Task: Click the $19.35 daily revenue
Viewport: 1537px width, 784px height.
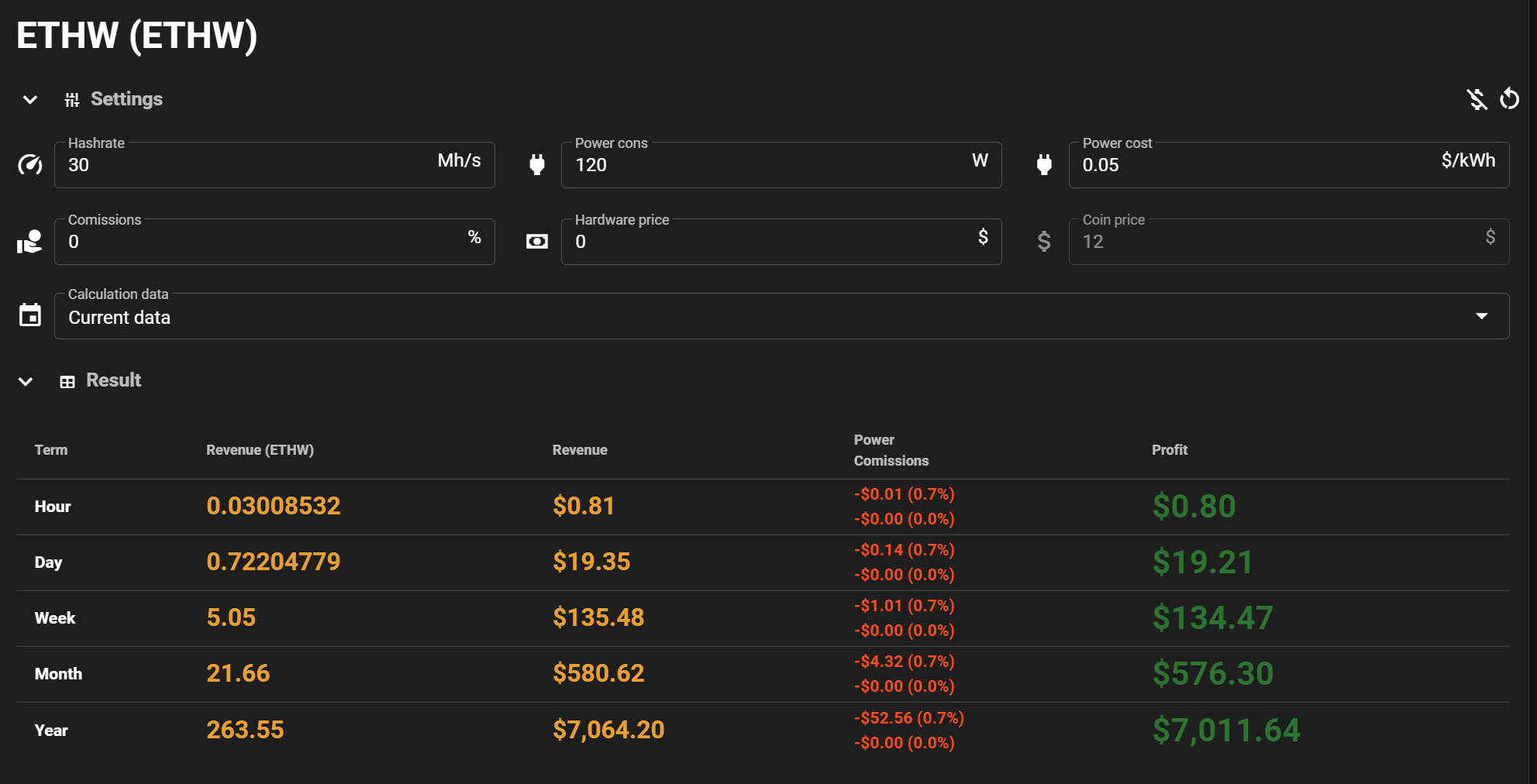Action: (x=591, y=562)
